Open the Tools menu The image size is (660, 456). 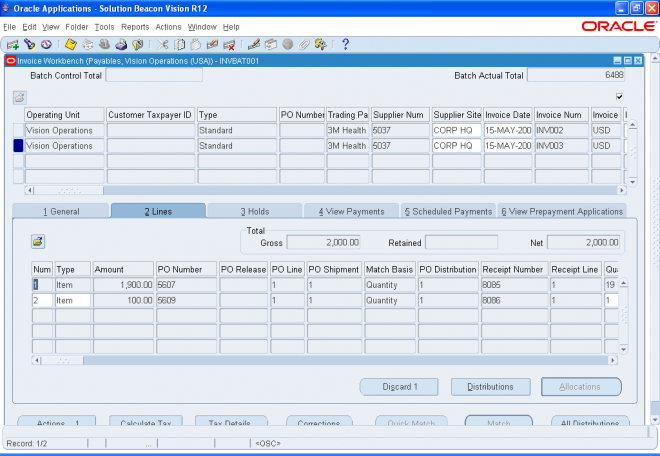click(x=104, y=27)
